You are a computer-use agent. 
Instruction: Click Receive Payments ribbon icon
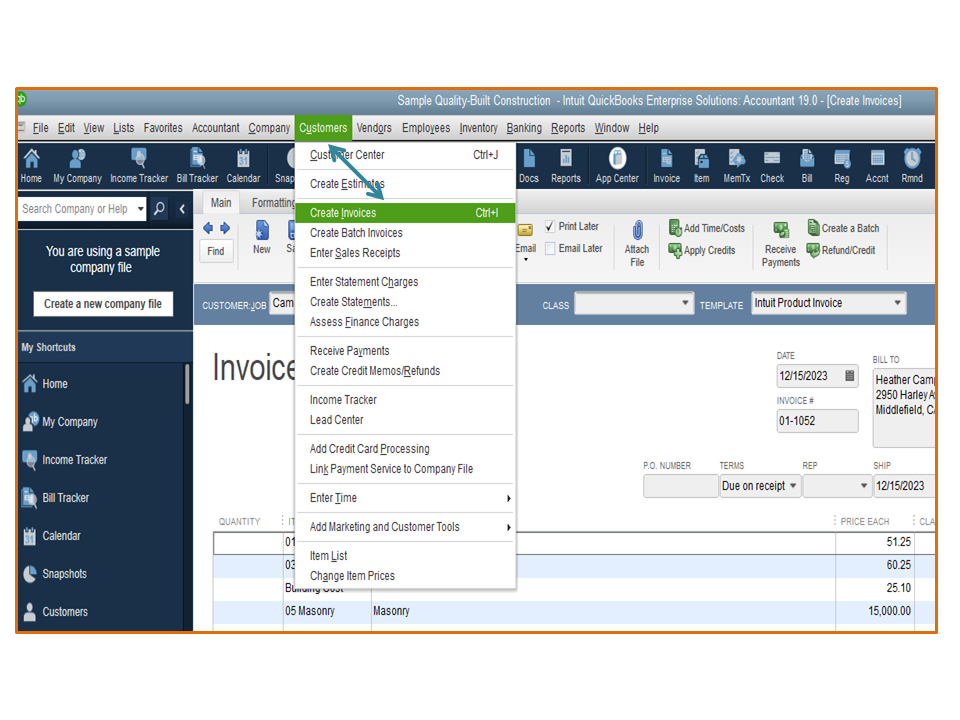point(781,244)
